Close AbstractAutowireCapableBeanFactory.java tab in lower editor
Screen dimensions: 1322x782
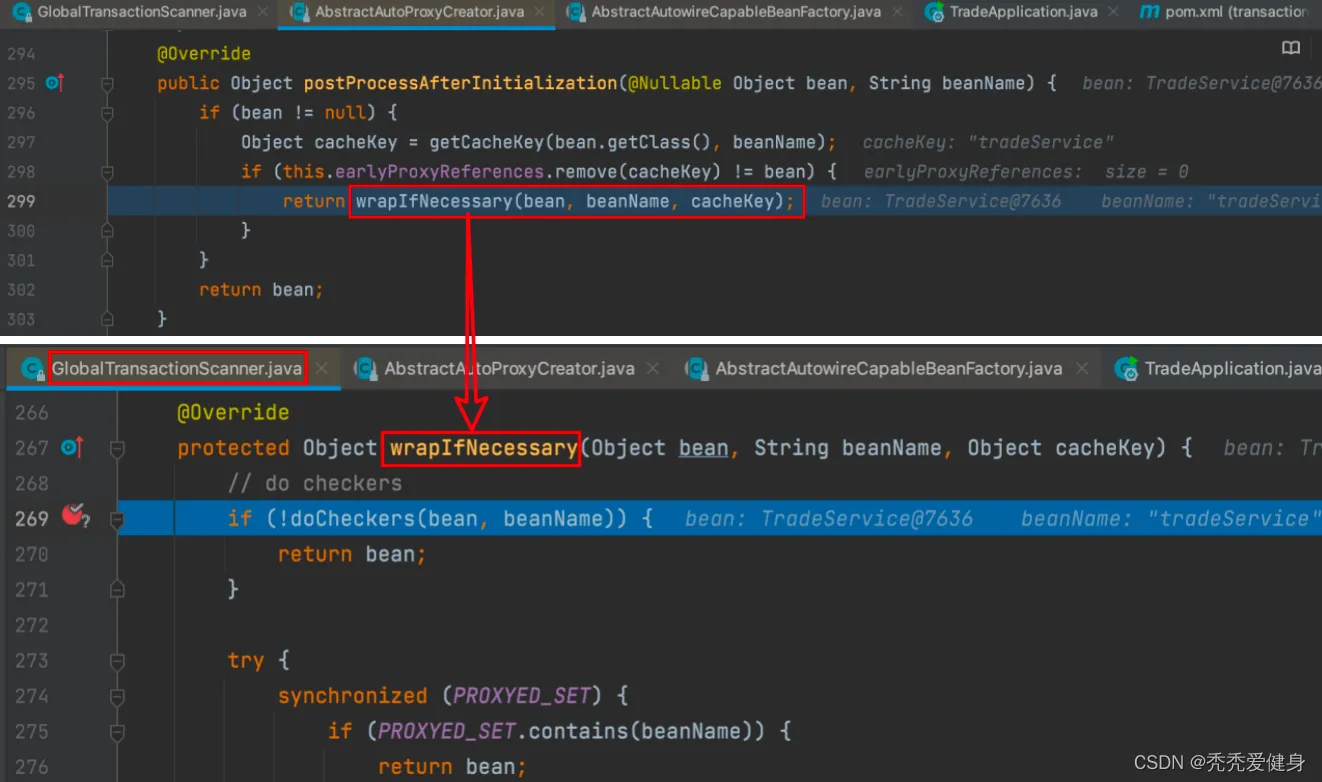point(1081,368)
